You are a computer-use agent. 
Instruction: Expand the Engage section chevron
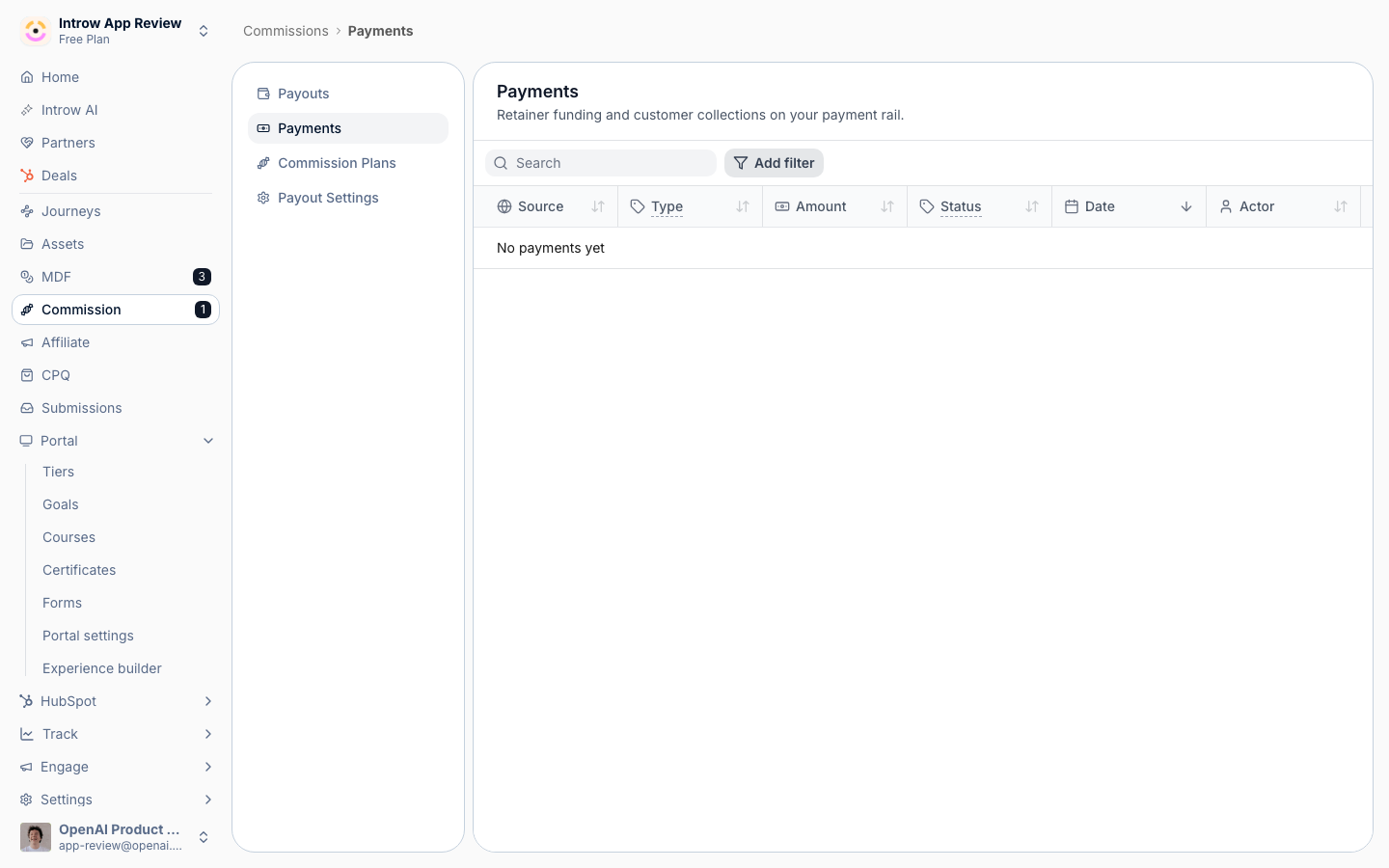(208, 767)
